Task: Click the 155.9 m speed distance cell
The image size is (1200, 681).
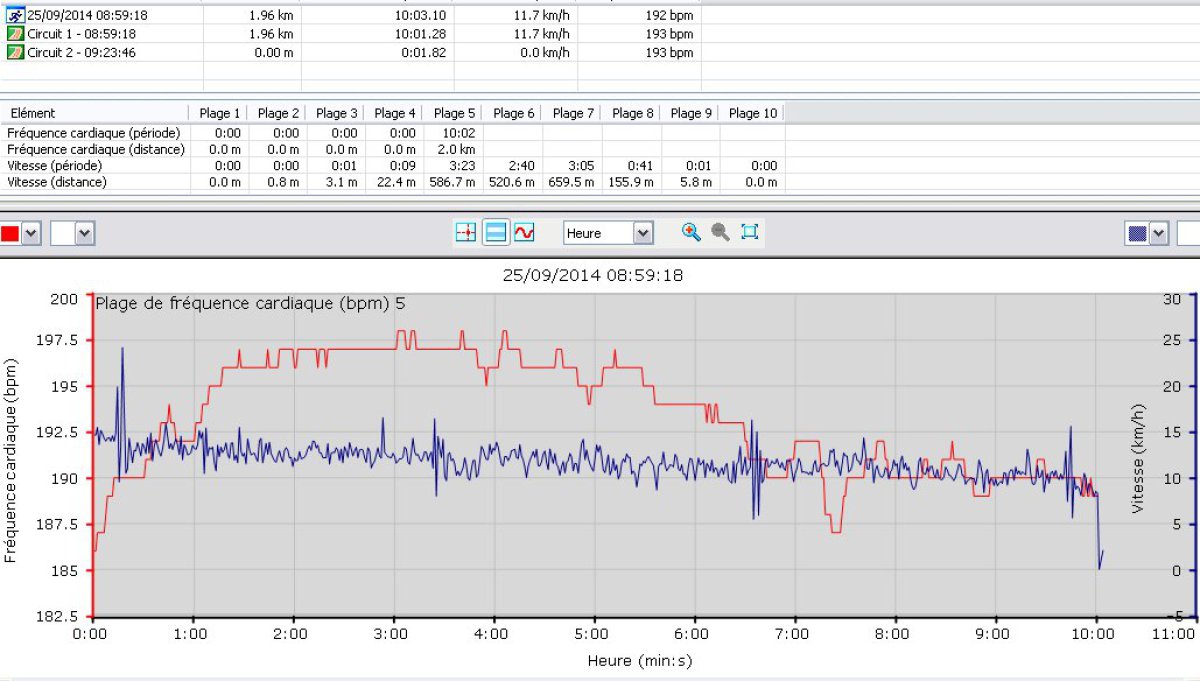Action: pyautogui.click(x=630, y=182)
